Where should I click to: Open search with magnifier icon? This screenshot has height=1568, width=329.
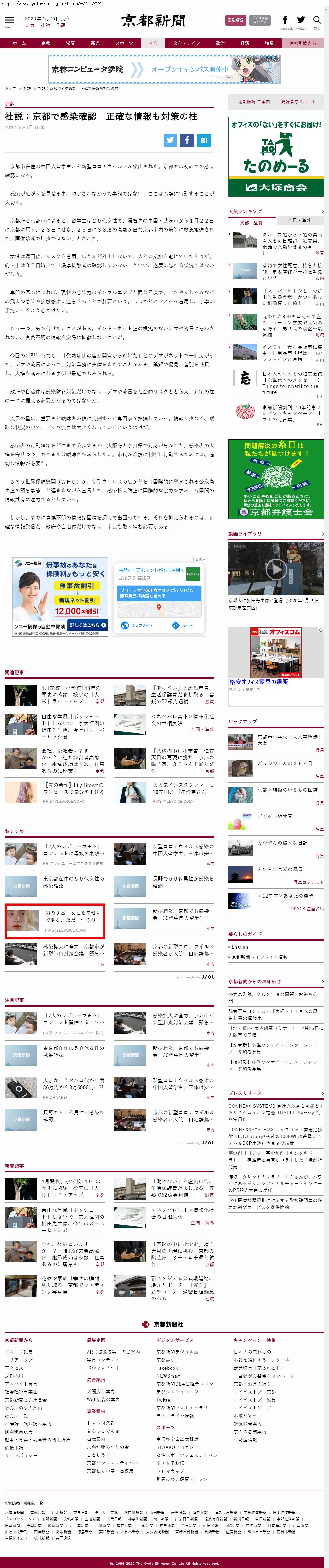coord(317,20)
